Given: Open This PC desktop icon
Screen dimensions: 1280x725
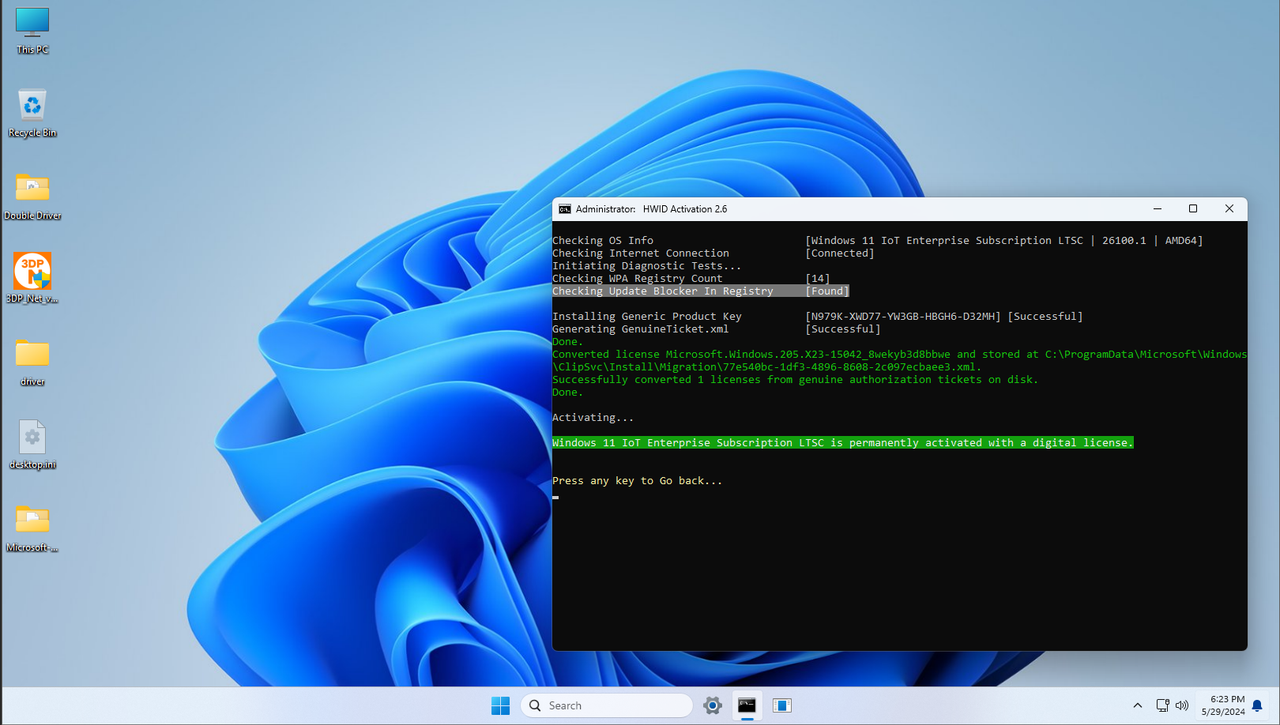Looking at the screenshot, I should (32, 31).
